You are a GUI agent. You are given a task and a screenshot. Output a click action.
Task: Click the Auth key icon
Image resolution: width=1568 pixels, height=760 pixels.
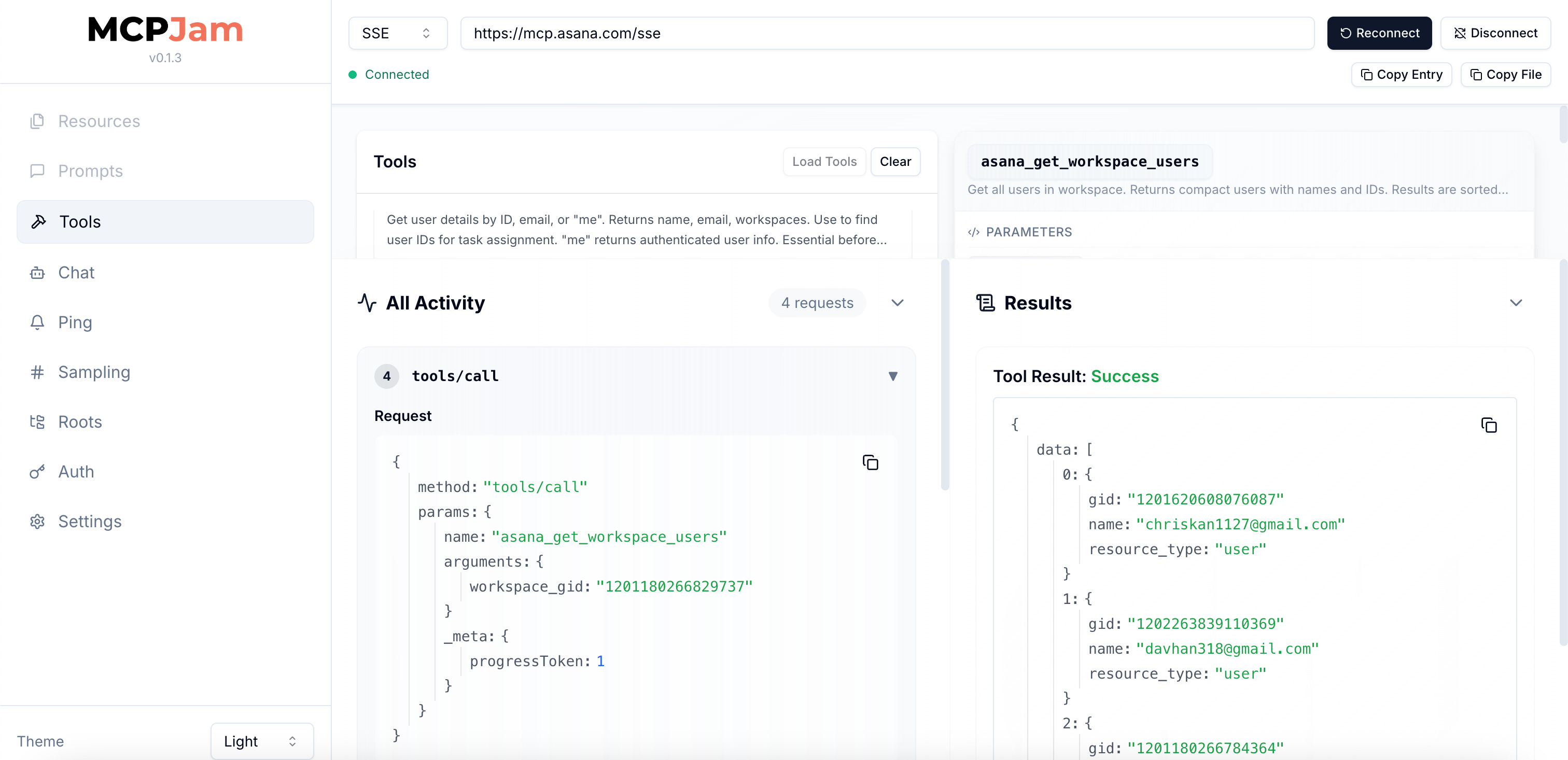click(x=37, y=472)
